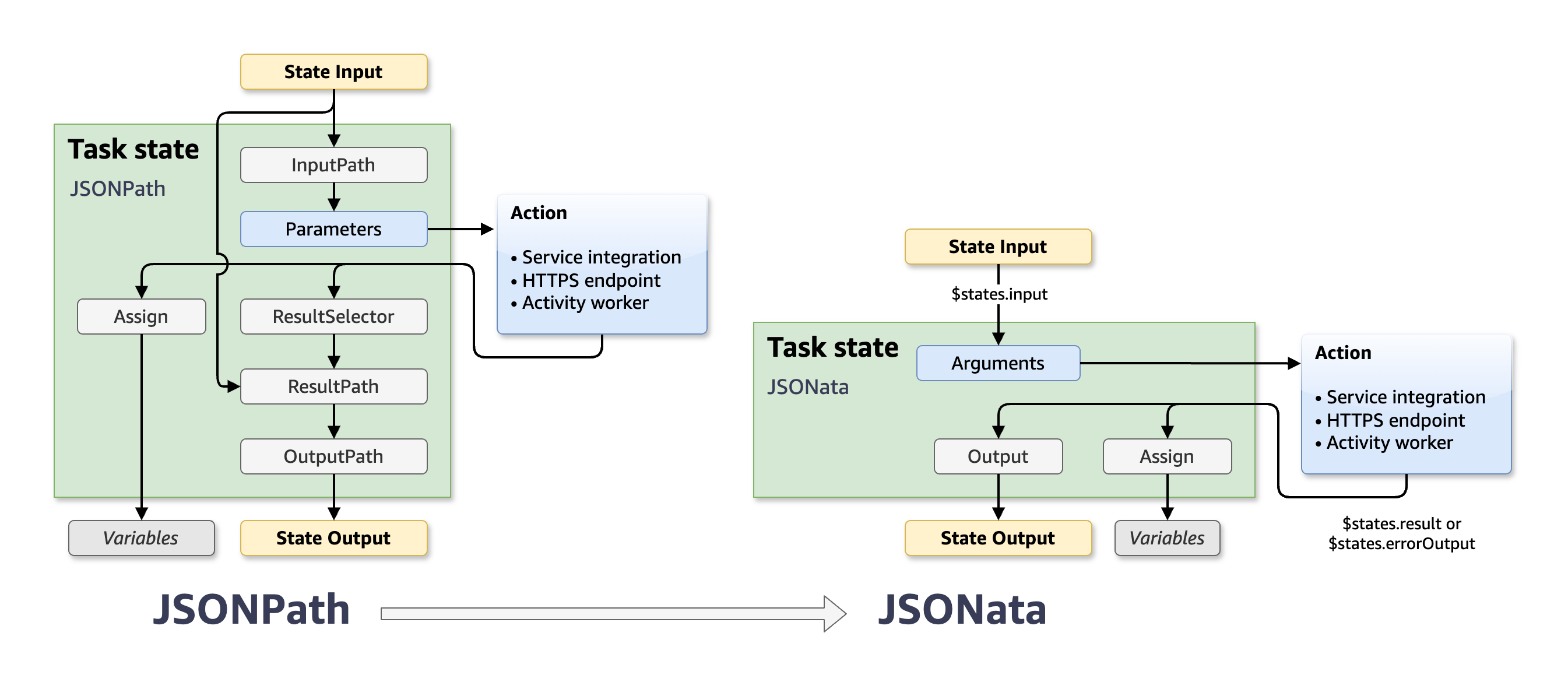Click the Assign box in the JSONPath Task state
The image size is (1568, 682).
(141, 317)
